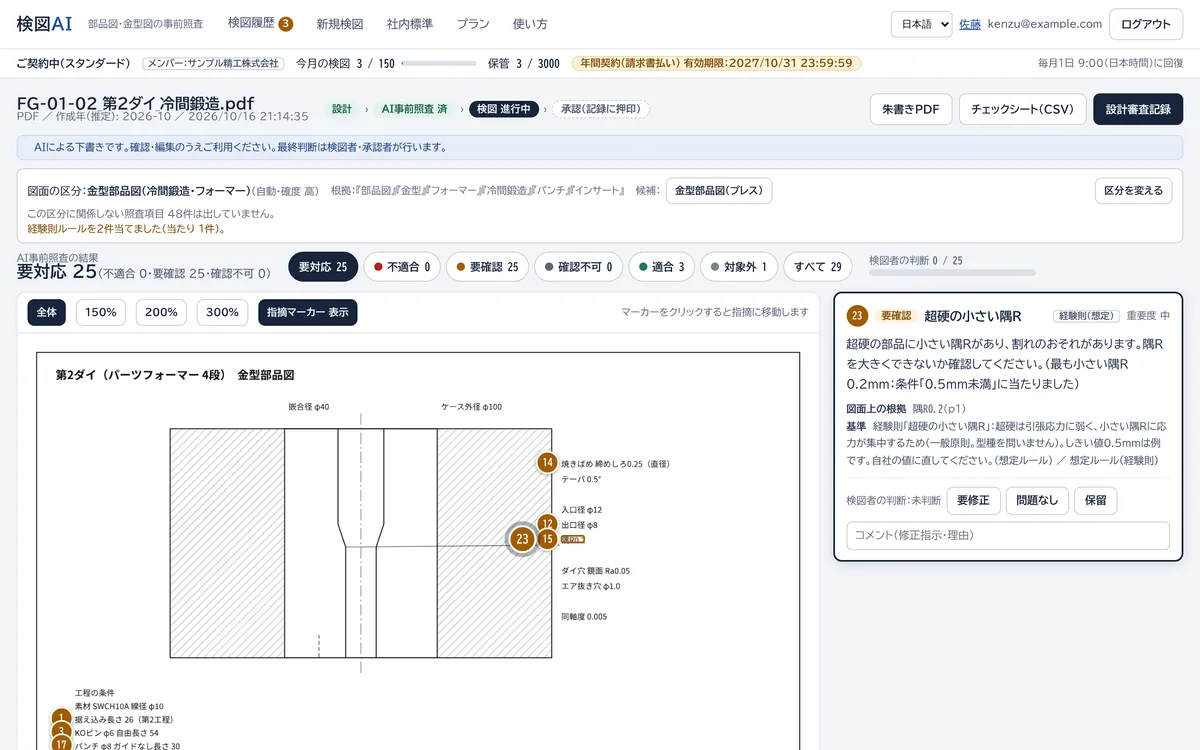This screenshot has width=1200, height=750.
Task: Click the 素材 SWCH10A 線径 φ10 note
Action: click(119, 706)
